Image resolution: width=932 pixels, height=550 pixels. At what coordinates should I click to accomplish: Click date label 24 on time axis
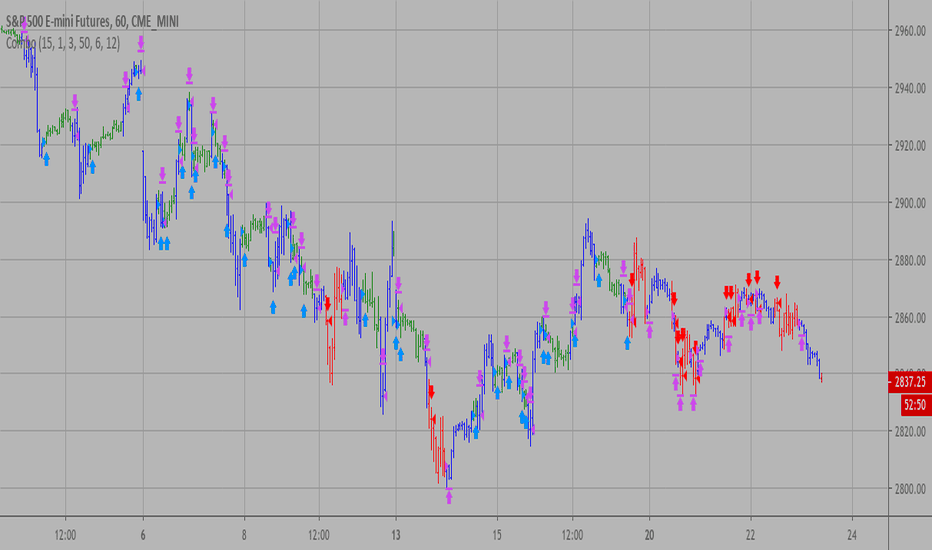[x=852, y=535]
